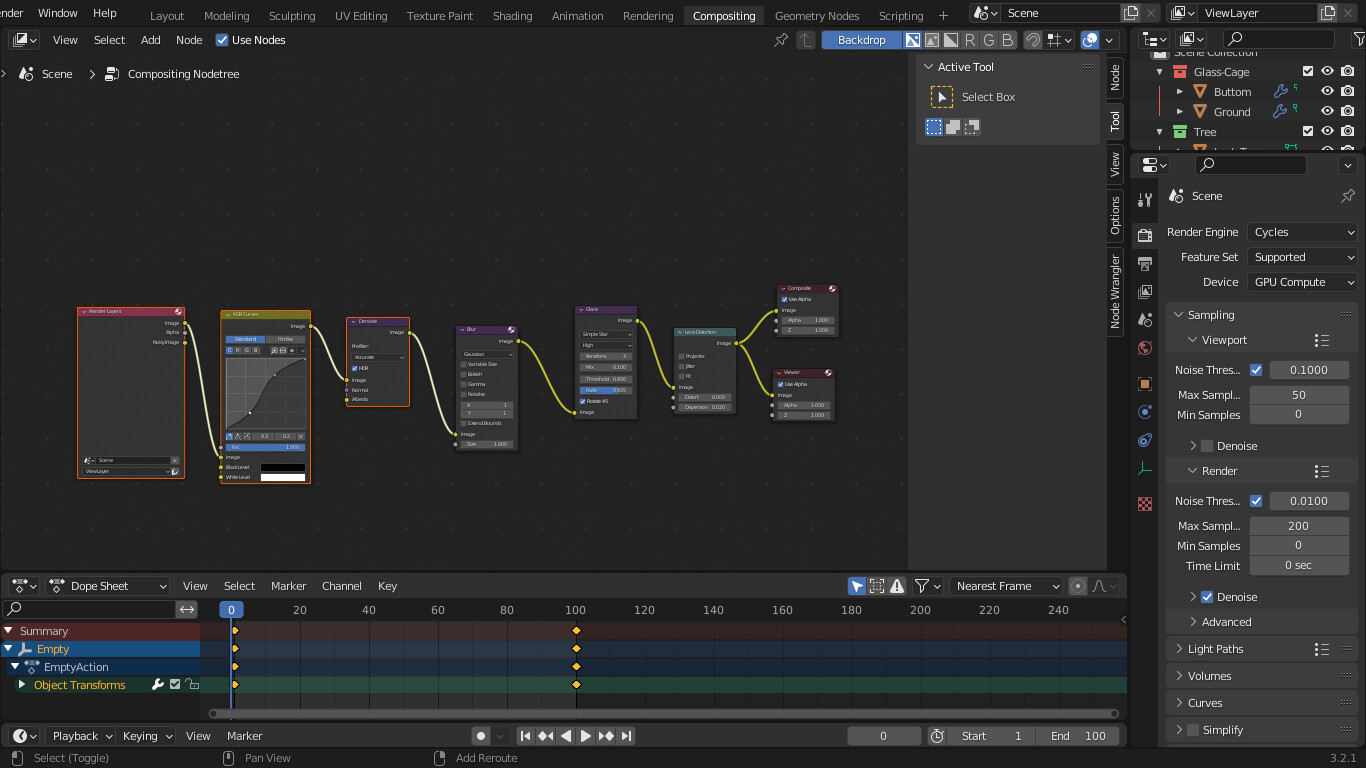Toggle the Backdrop button
This screenshot has width=1366, height=768.
point(861,40)
